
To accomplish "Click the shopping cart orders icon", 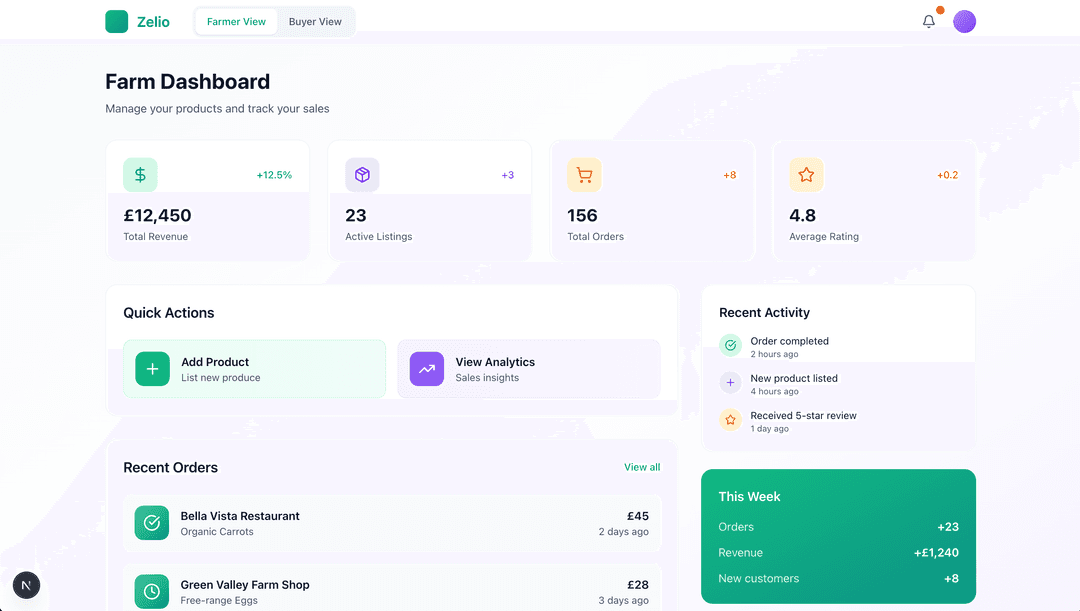I will pos(584,175).
